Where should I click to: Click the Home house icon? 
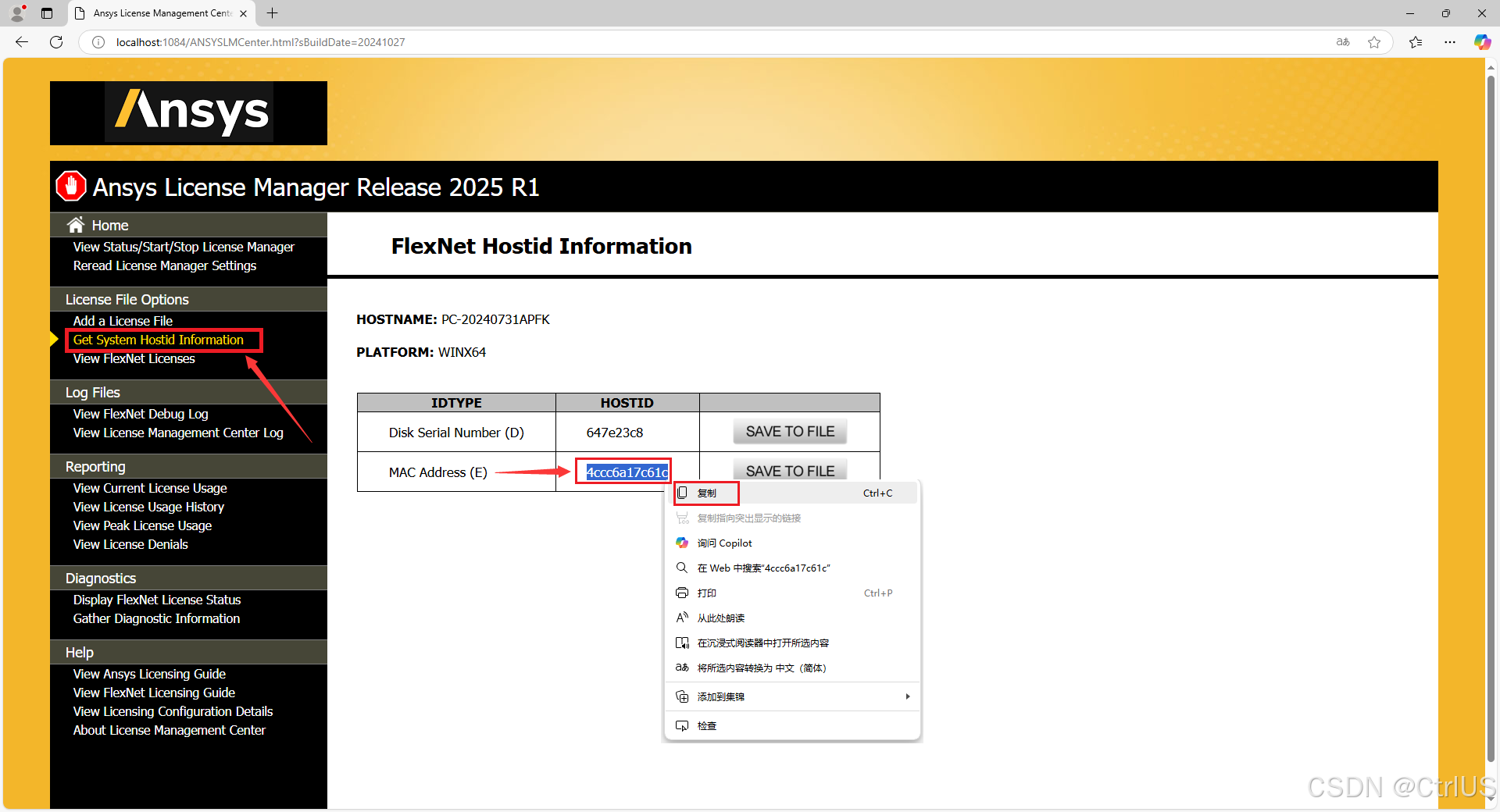pyautogui.click(x=76, y=225)
